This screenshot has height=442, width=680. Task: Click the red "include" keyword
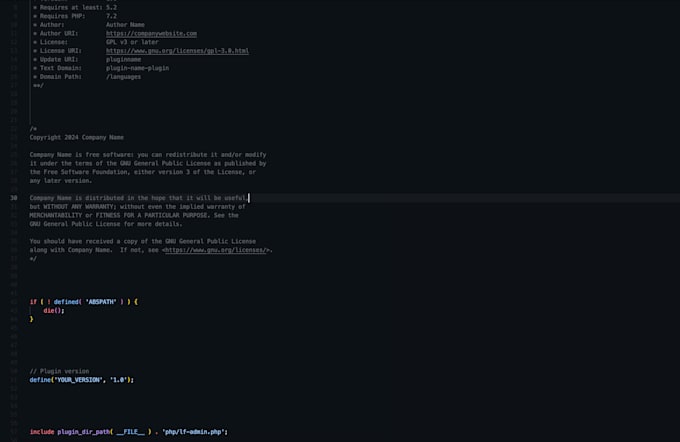click(x=42, y=432)
